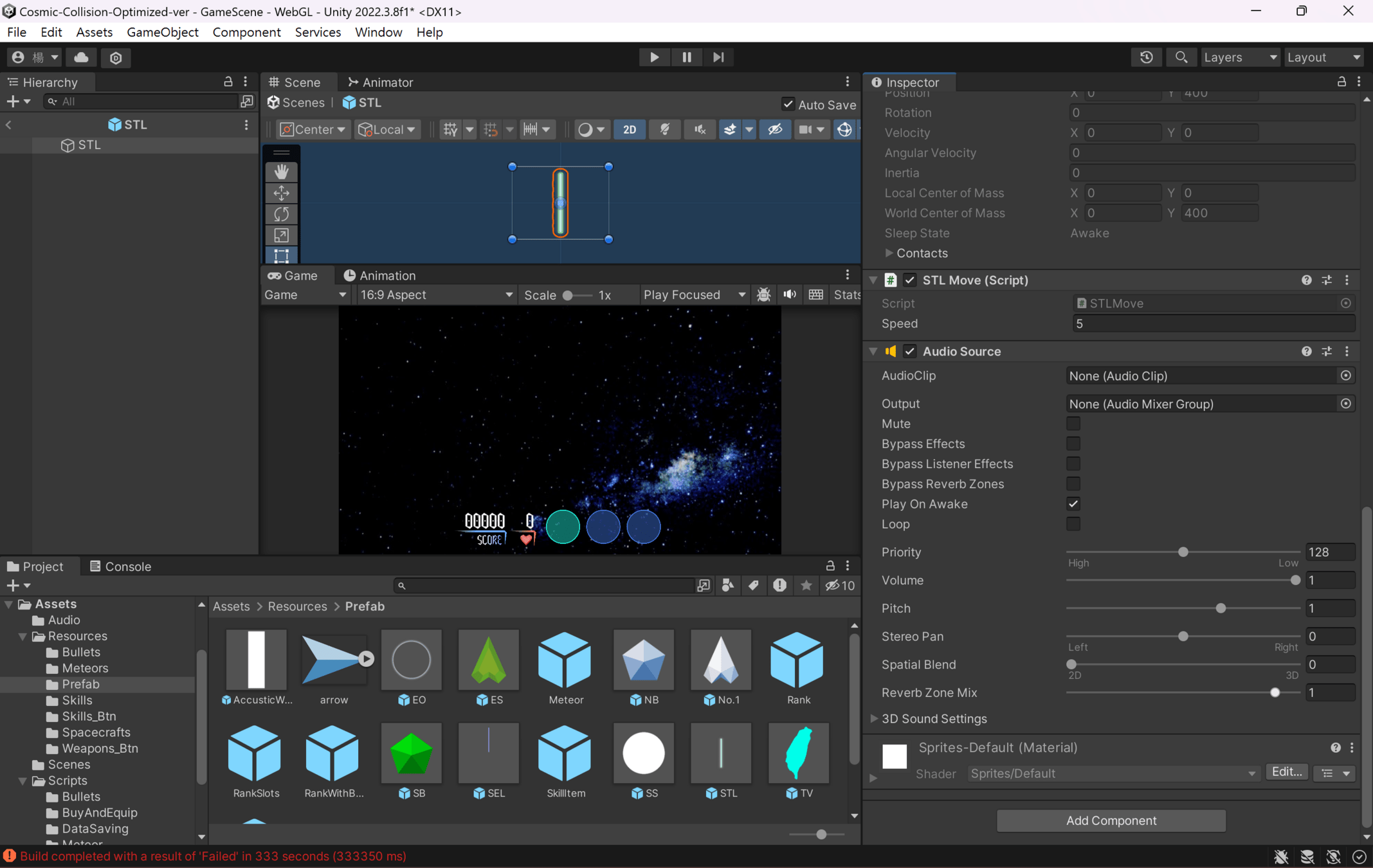Image resolution: width=1373 pixels, height=868 pixels.
Task: Select the Hand tool in Scene view
Action: 281,171
